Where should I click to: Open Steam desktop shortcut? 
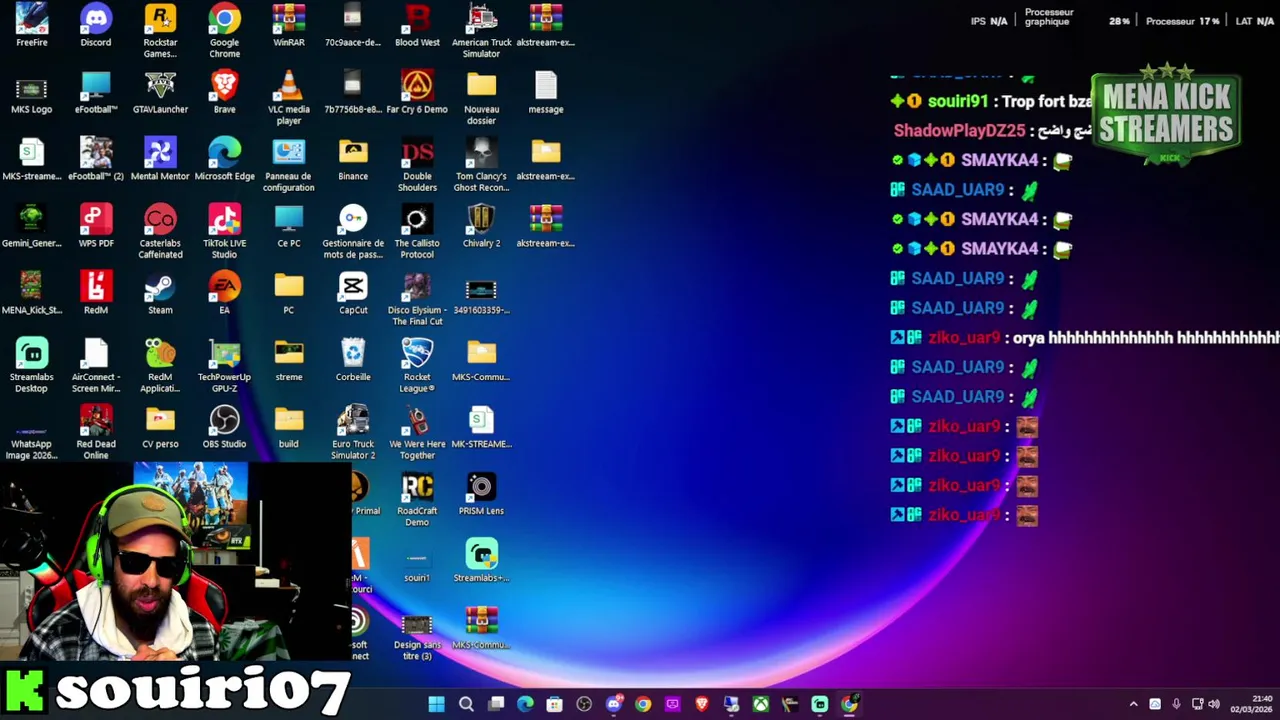coord(160,293)
